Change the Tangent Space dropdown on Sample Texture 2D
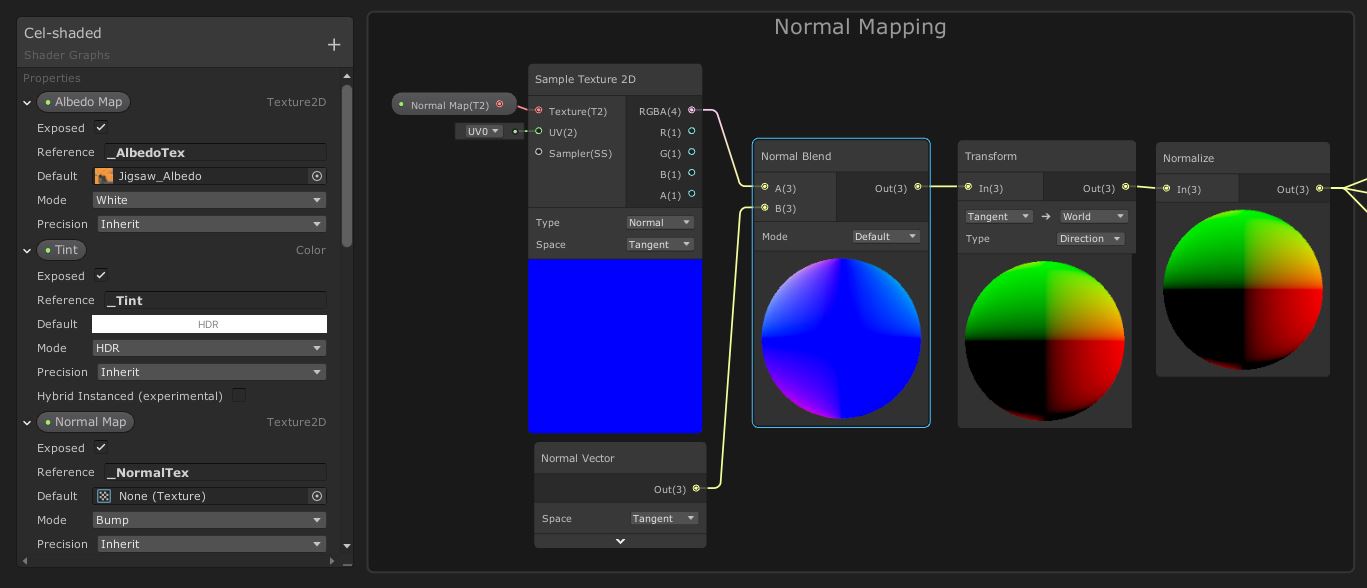Image resolution: width=1367 pixels, height=588 pixels. [x=659, y=244]
